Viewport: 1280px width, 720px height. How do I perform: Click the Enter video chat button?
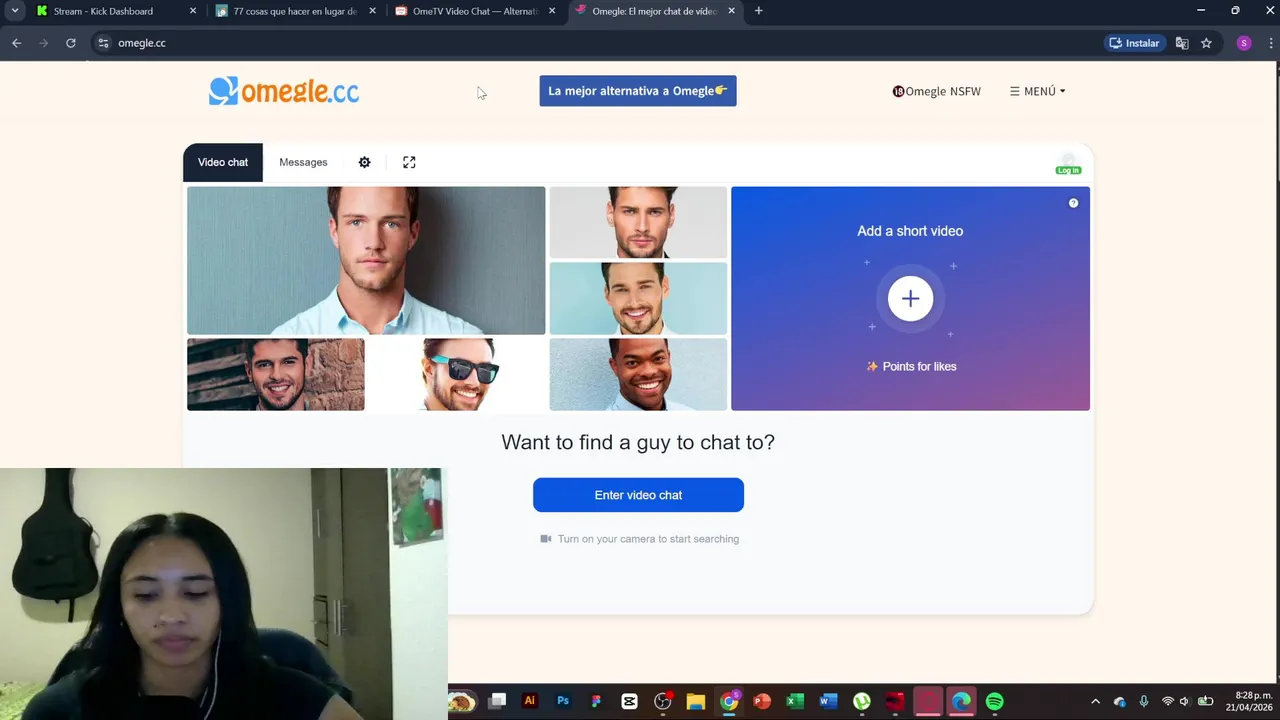point(638,495)
